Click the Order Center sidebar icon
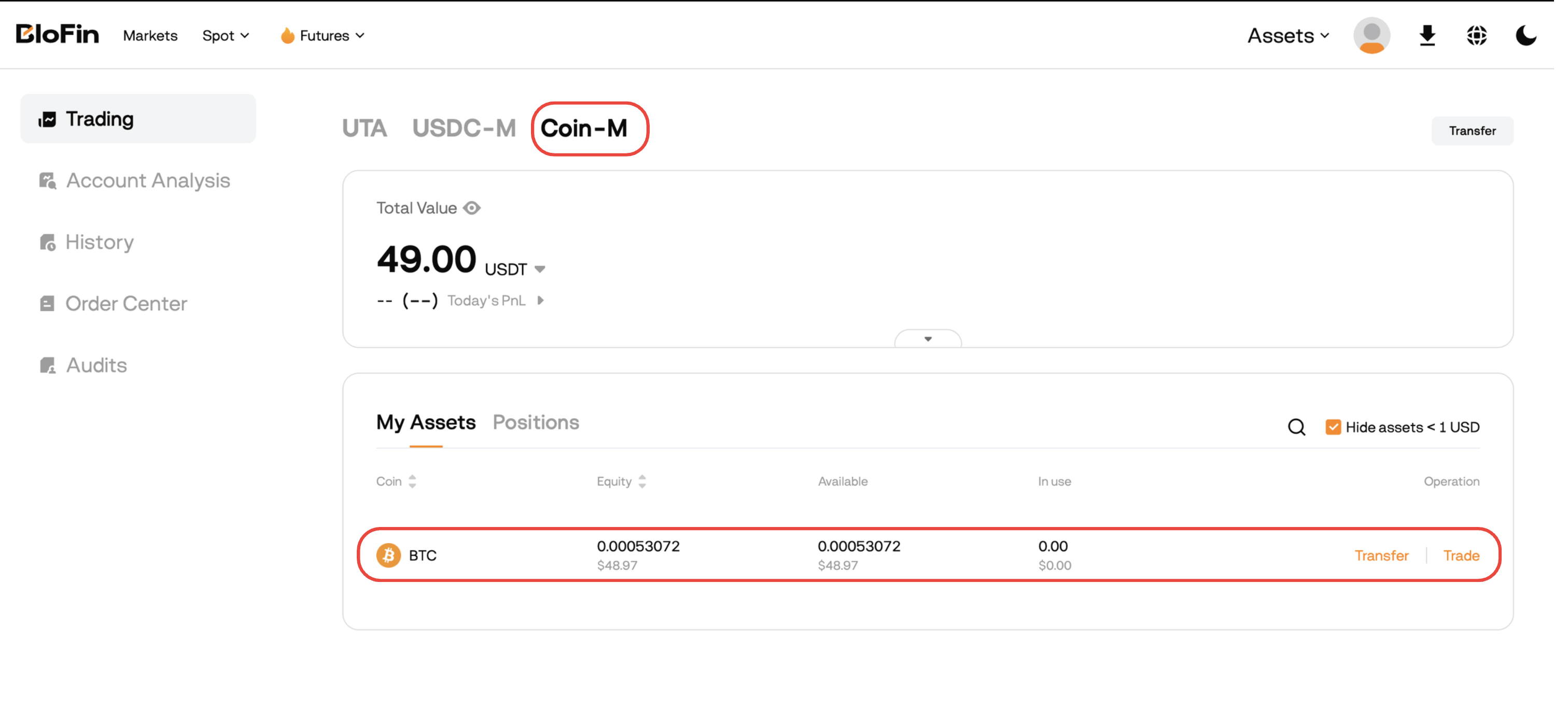This screenshot has width=1568, height=712. (48, 304)
